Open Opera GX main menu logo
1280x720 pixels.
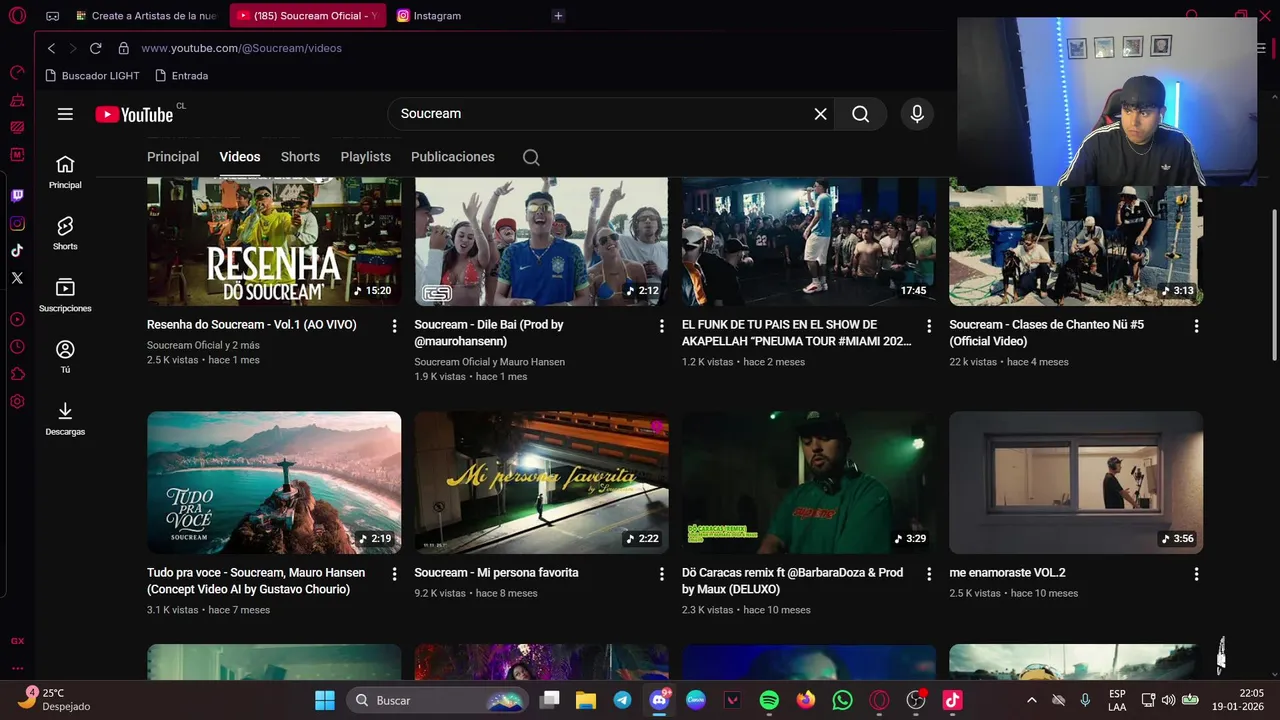pyautogui.click(x=17, y=16)
